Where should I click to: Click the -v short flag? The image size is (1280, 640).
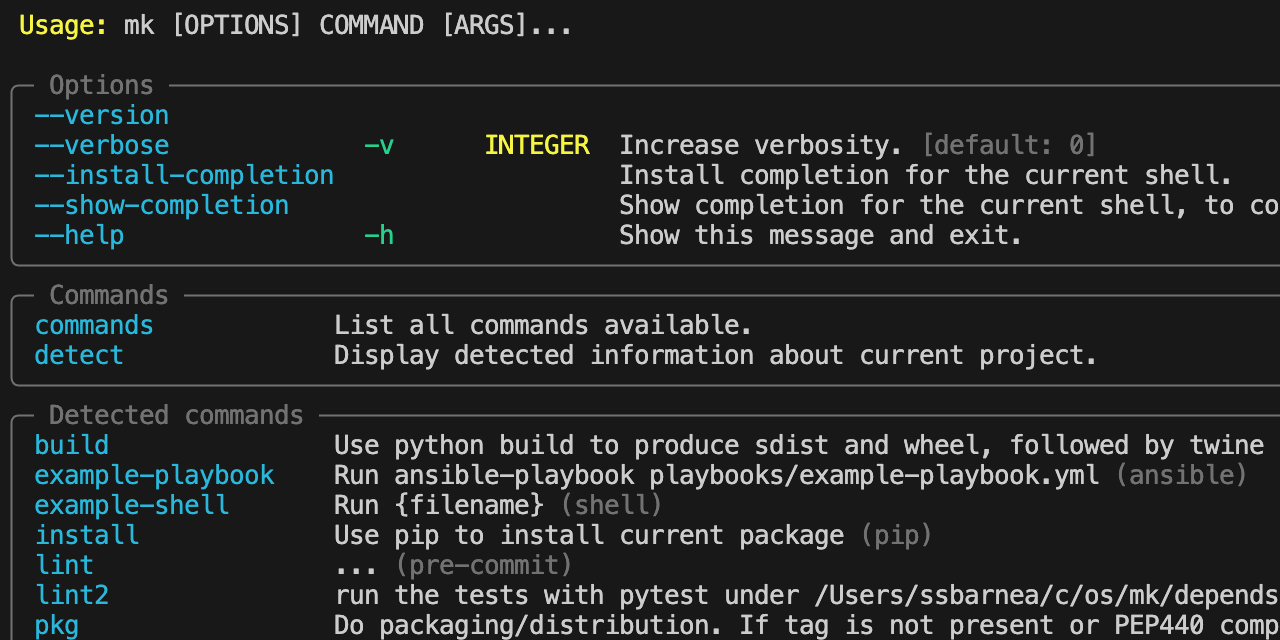point(379,146)
